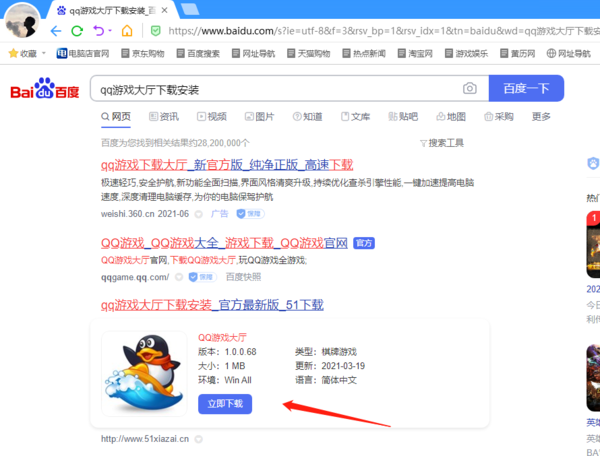Viewport: 600px width, 456px height.
Task: Open the 天猫购物 bookmark
Action: [x=308, y=53]
